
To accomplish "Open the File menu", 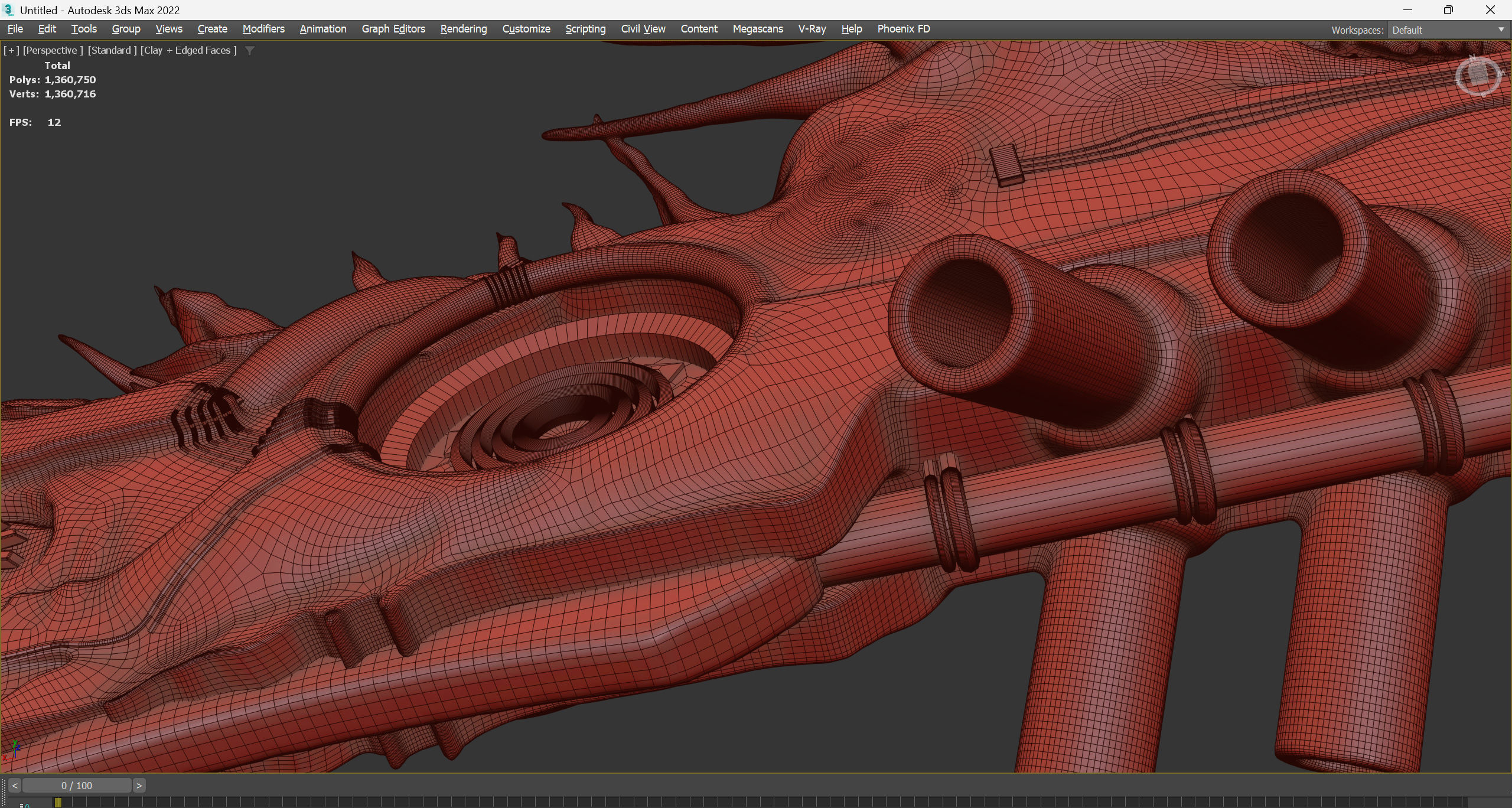I will [x=15, y=29].
